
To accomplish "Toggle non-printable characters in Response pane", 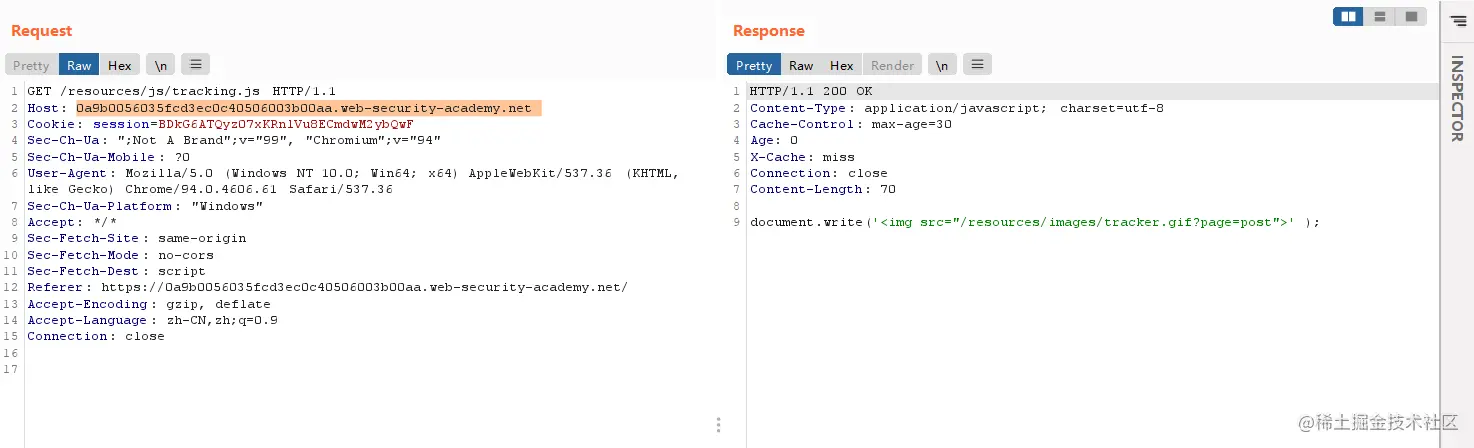I will tap(942, 65).
